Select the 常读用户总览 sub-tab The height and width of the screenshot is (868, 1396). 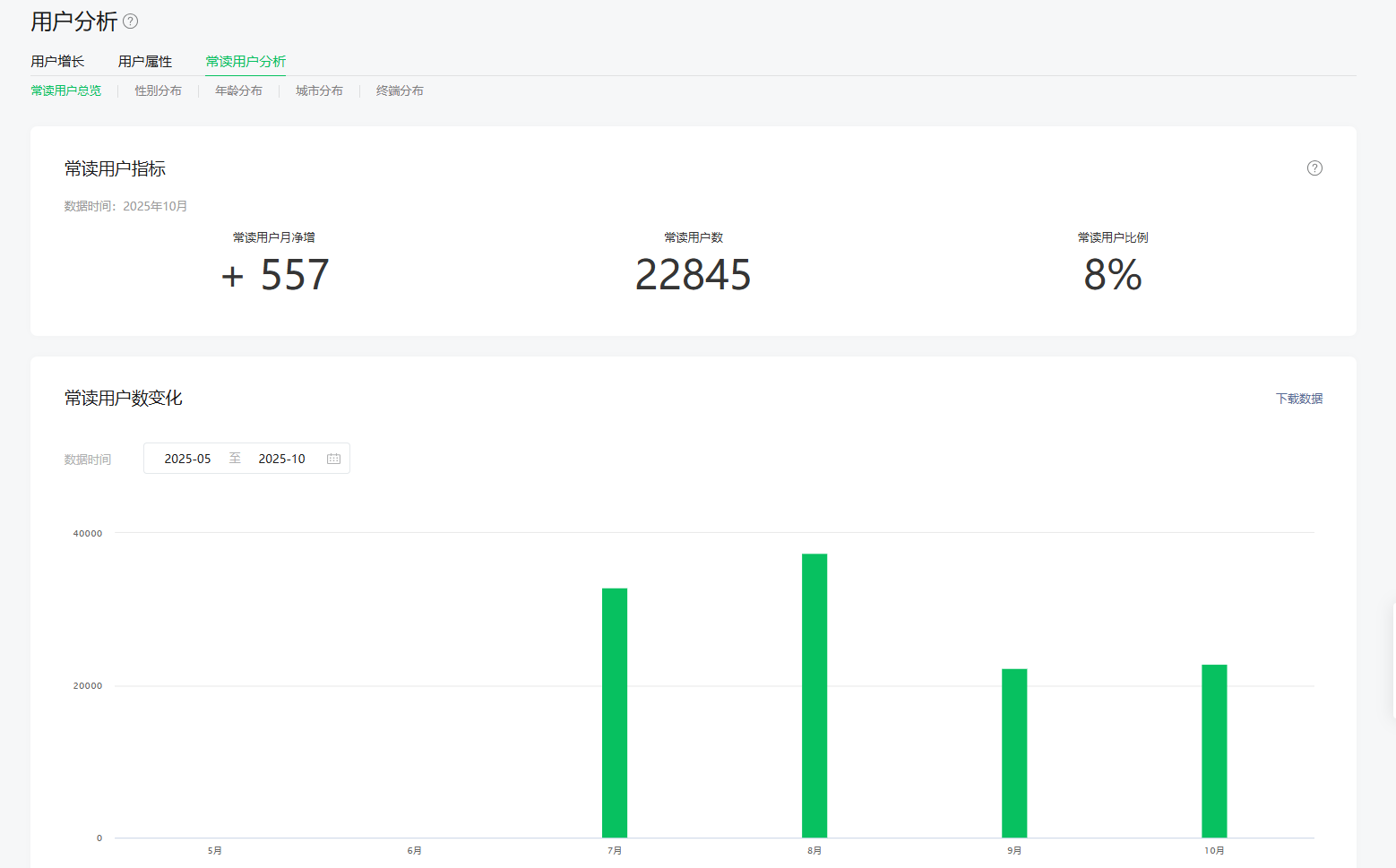click(x=66, y=91)
